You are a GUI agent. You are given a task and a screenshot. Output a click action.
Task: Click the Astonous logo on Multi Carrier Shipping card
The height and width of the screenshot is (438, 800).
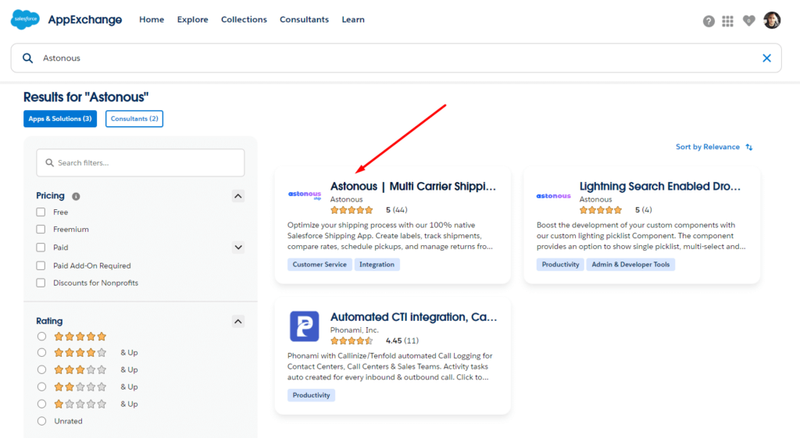(305, 195)
